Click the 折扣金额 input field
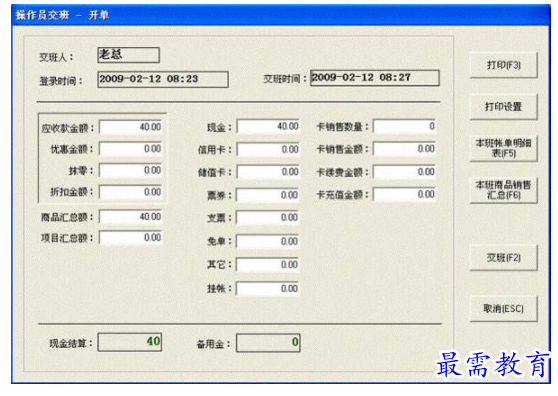The width and height of the screenshot is (558, 396). [131, 192]
